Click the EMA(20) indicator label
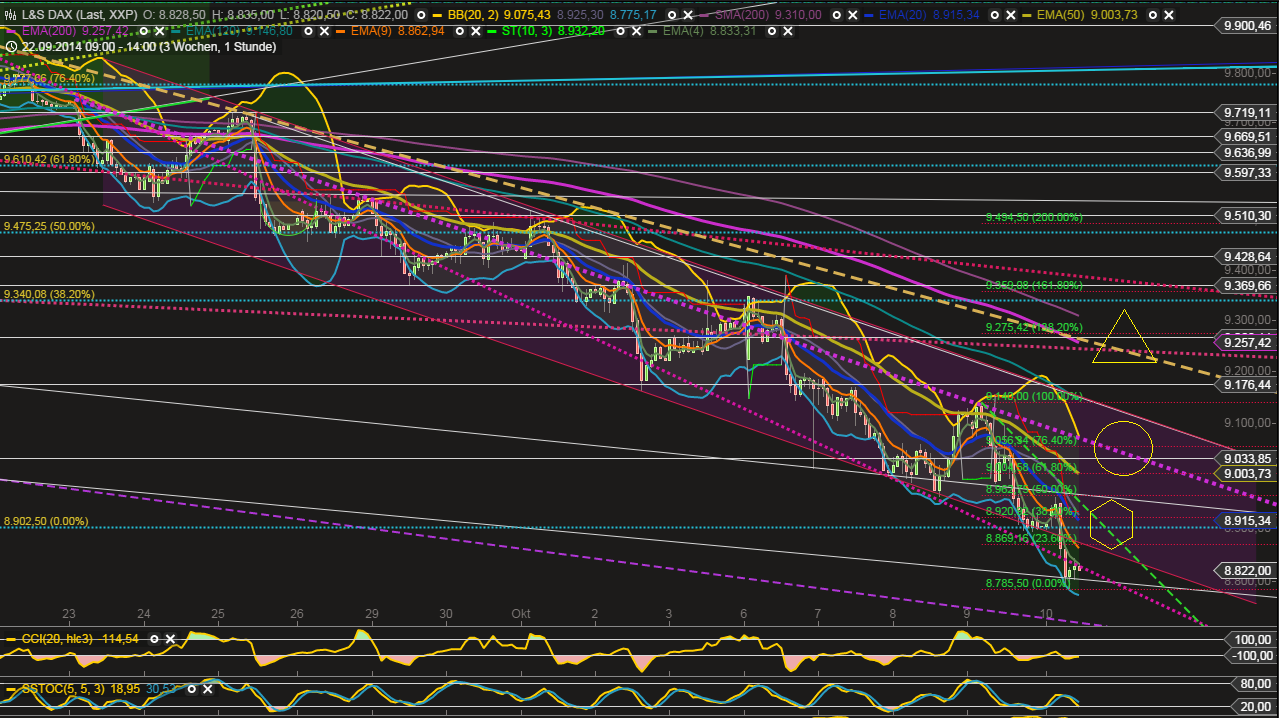Image resolution: width=1279 pixels, height=718 pixels. click(903, 15)
